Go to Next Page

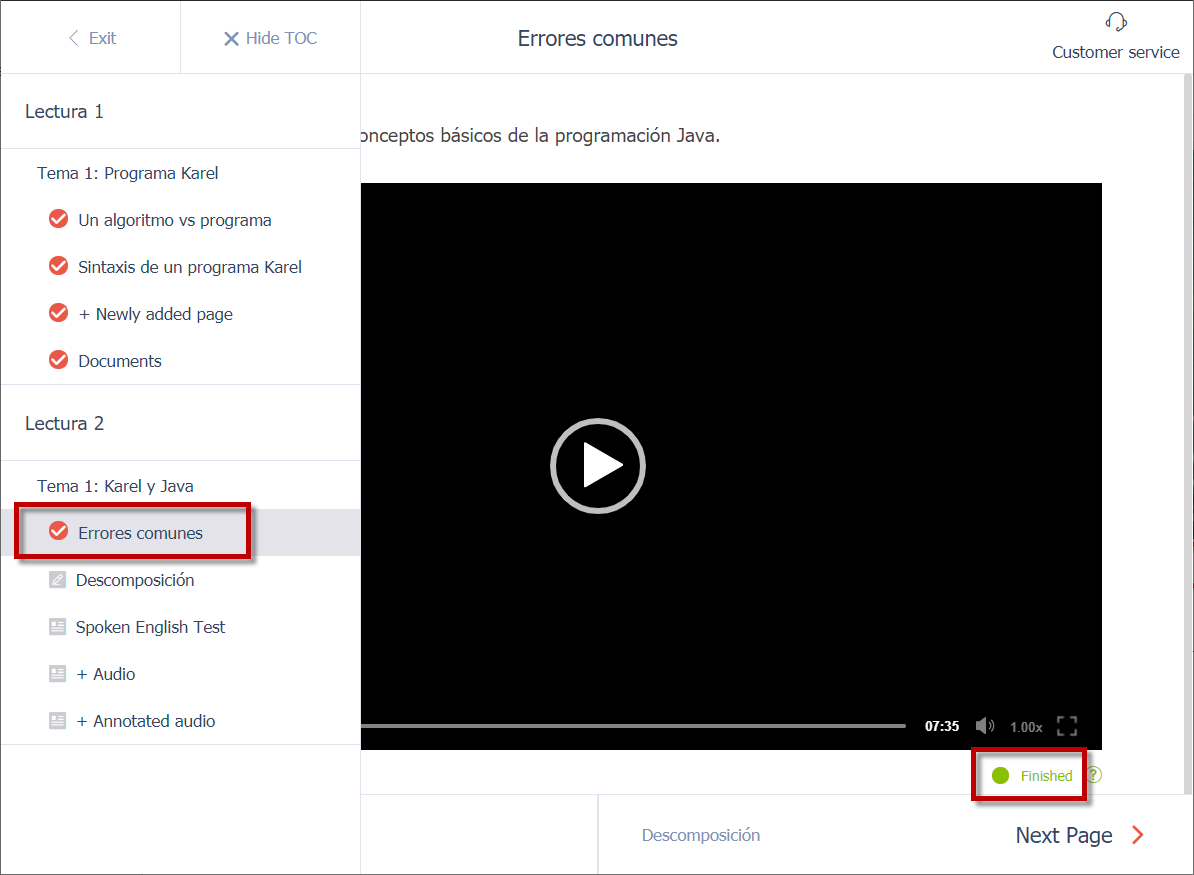click(x=1080, y=835)
